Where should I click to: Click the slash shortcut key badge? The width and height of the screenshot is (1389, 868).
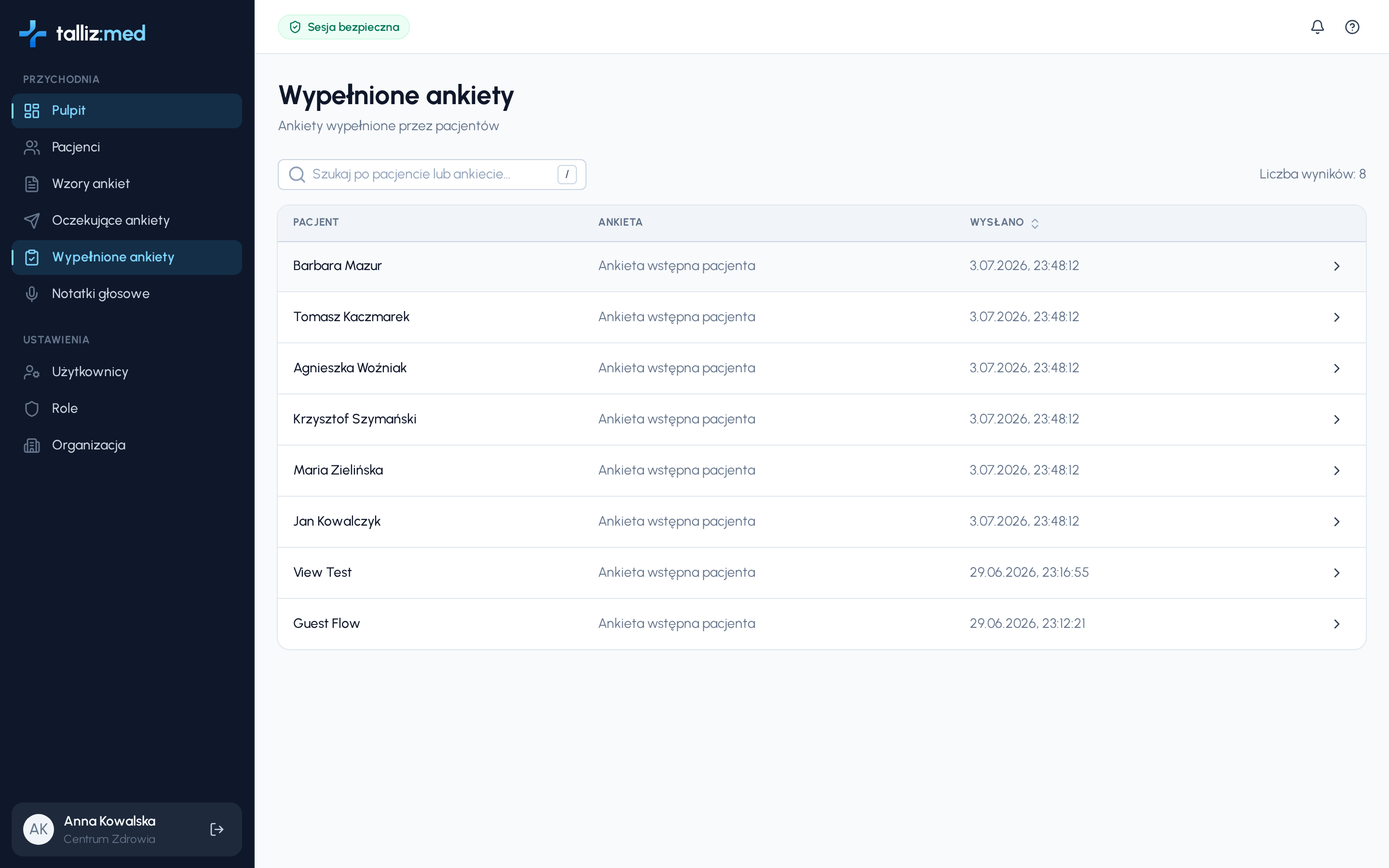point(567,174)
